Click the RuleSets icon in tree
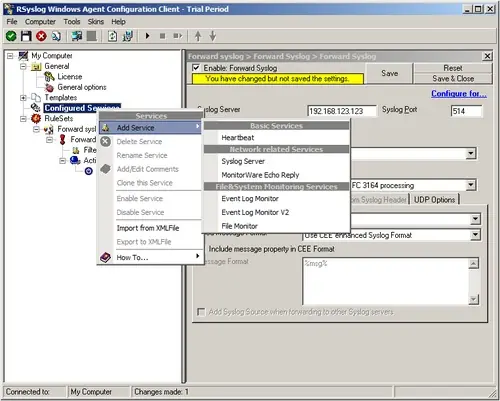The width and height of the screenshot is (500, 401). point(36,118)
